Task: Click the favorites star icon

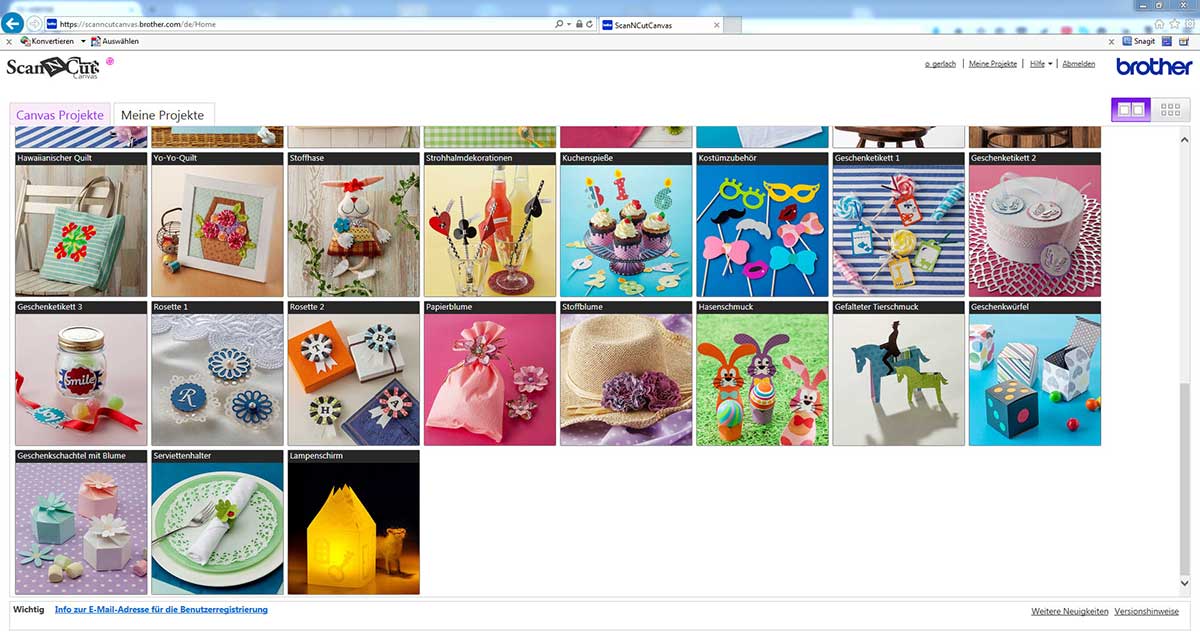Action: [1174, 23]
